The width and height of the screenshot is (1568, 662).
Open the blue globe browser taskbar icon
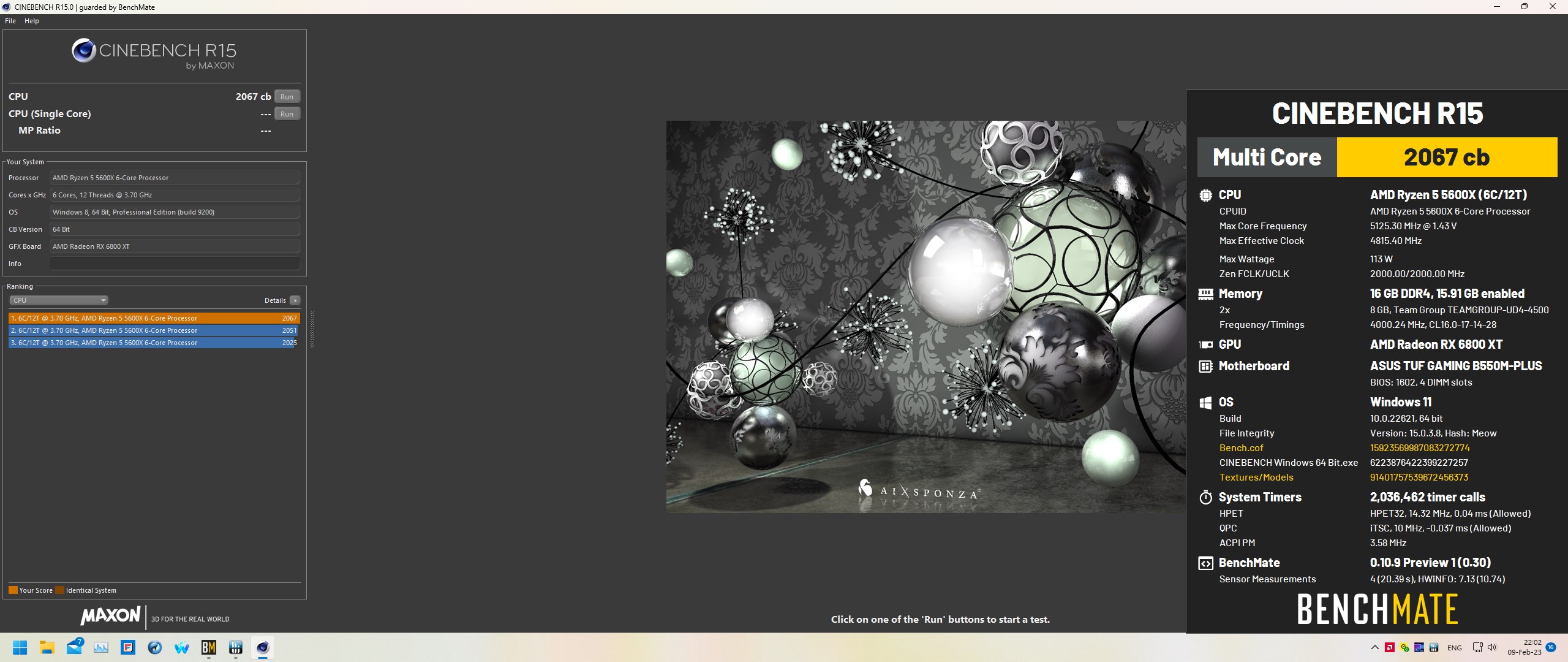[x=155, y=647]
